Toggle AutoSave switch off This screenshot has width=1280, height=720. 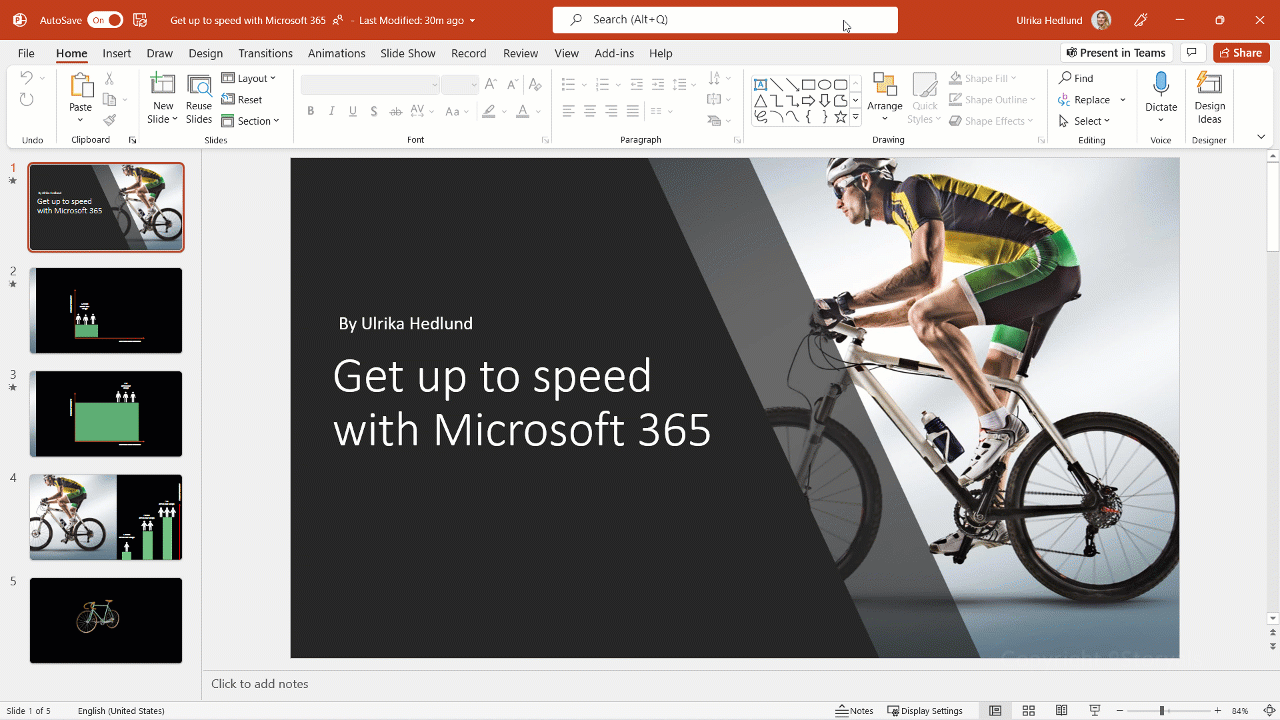click(x=105, y=20)
